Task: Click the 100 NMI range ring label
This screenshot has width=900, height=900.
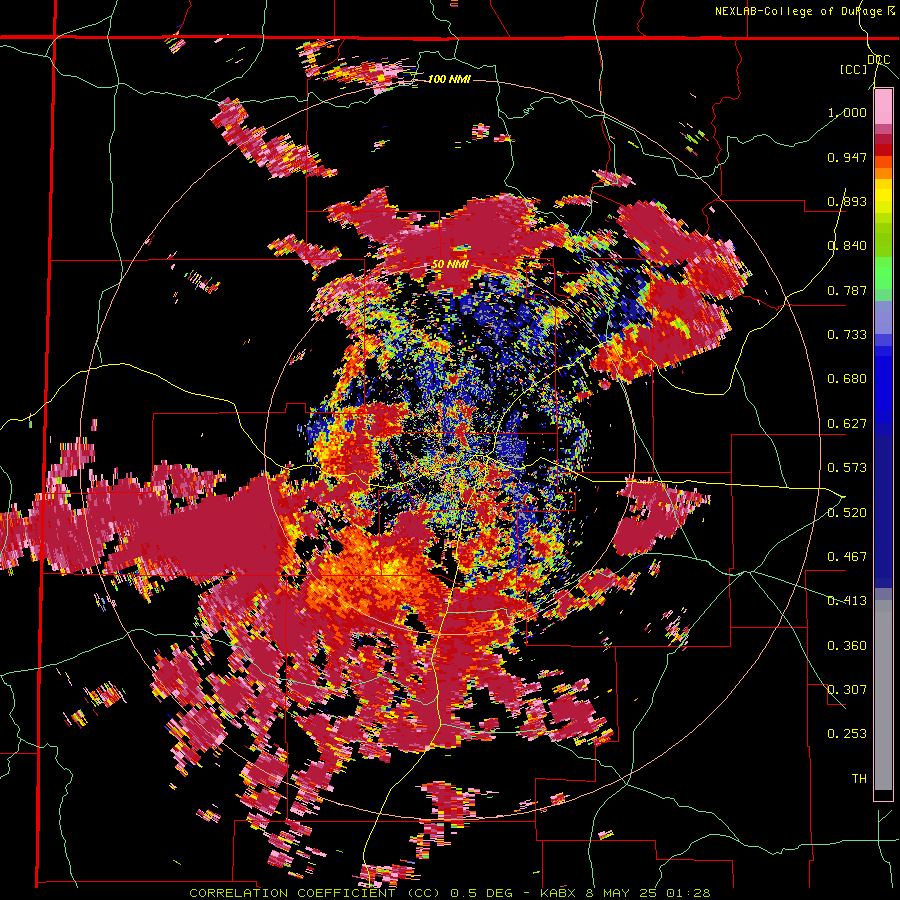Action: (x=449, y=79)
